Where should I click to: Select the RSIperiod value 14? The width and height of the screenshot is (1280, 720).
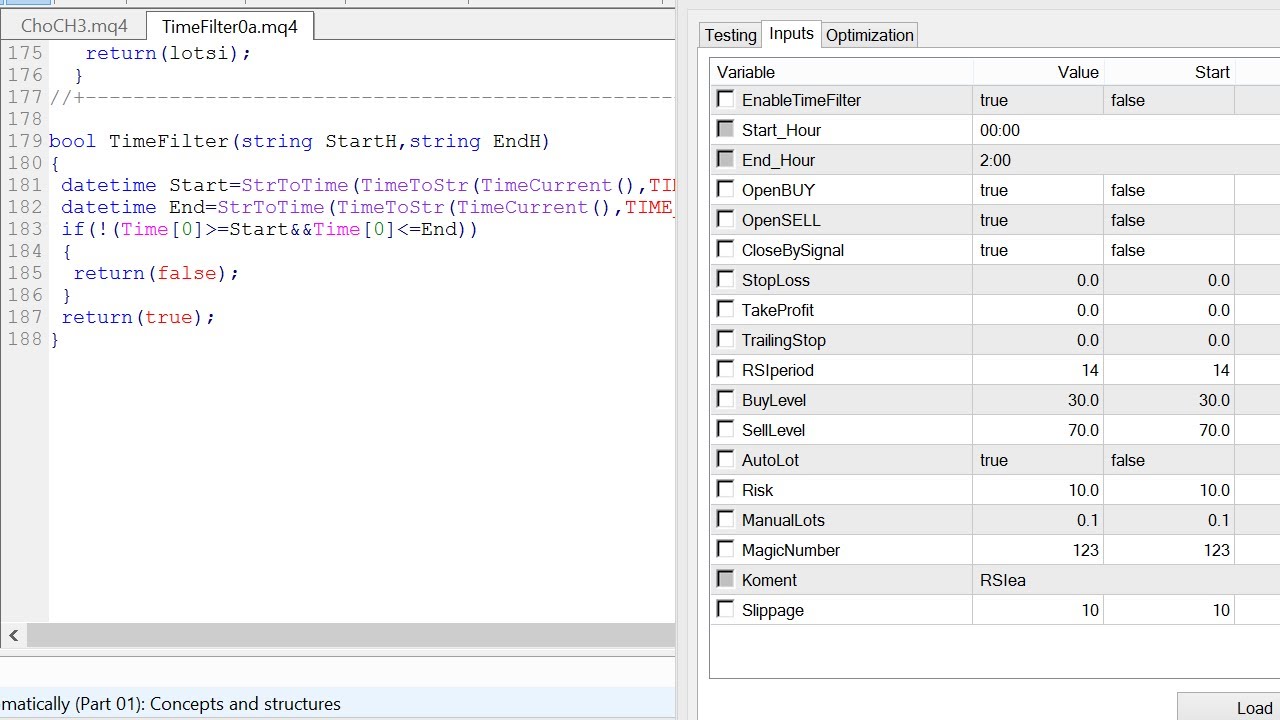coord(1038,370)
